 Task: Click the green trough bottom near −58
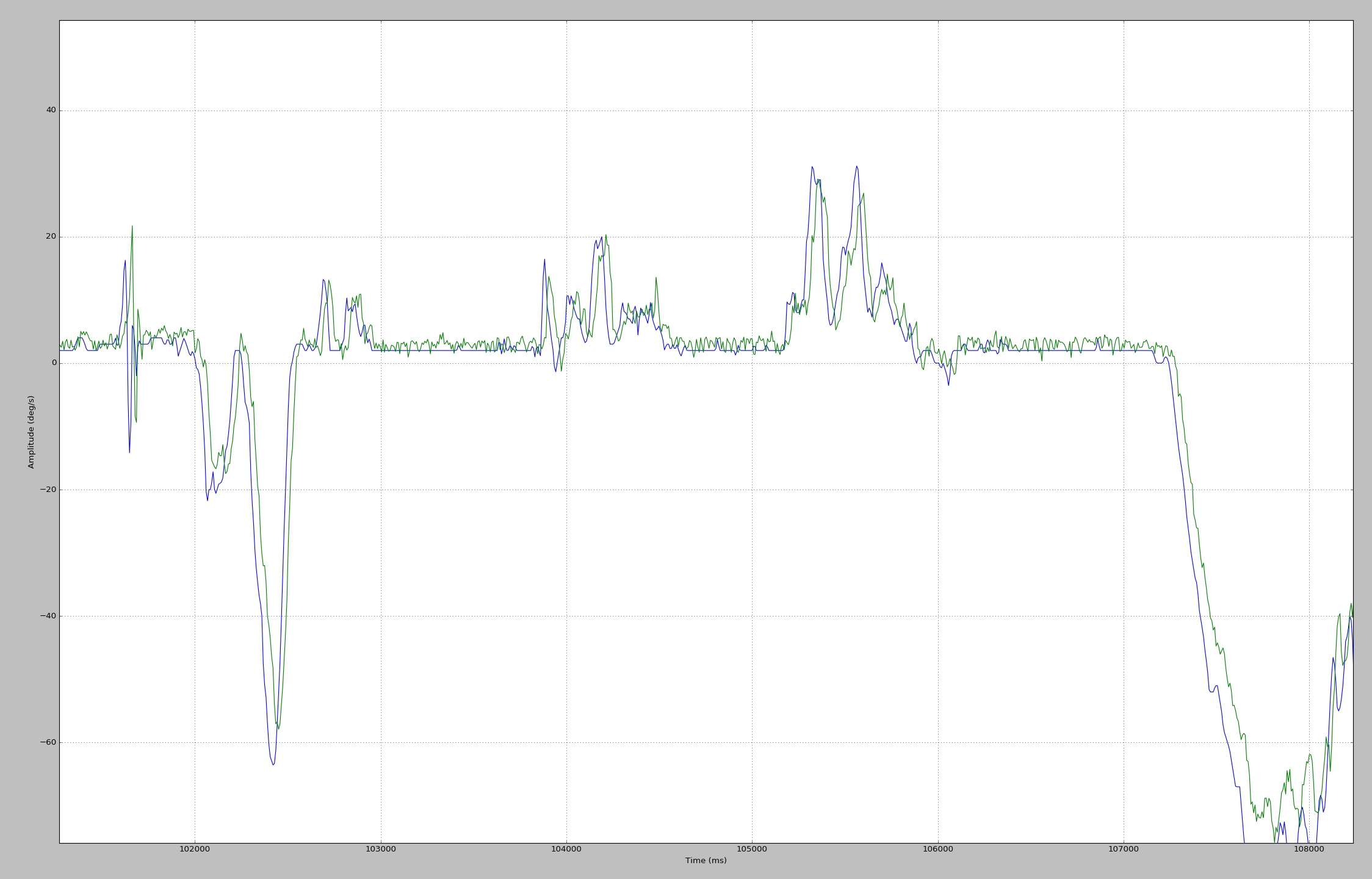coord(278,728)
